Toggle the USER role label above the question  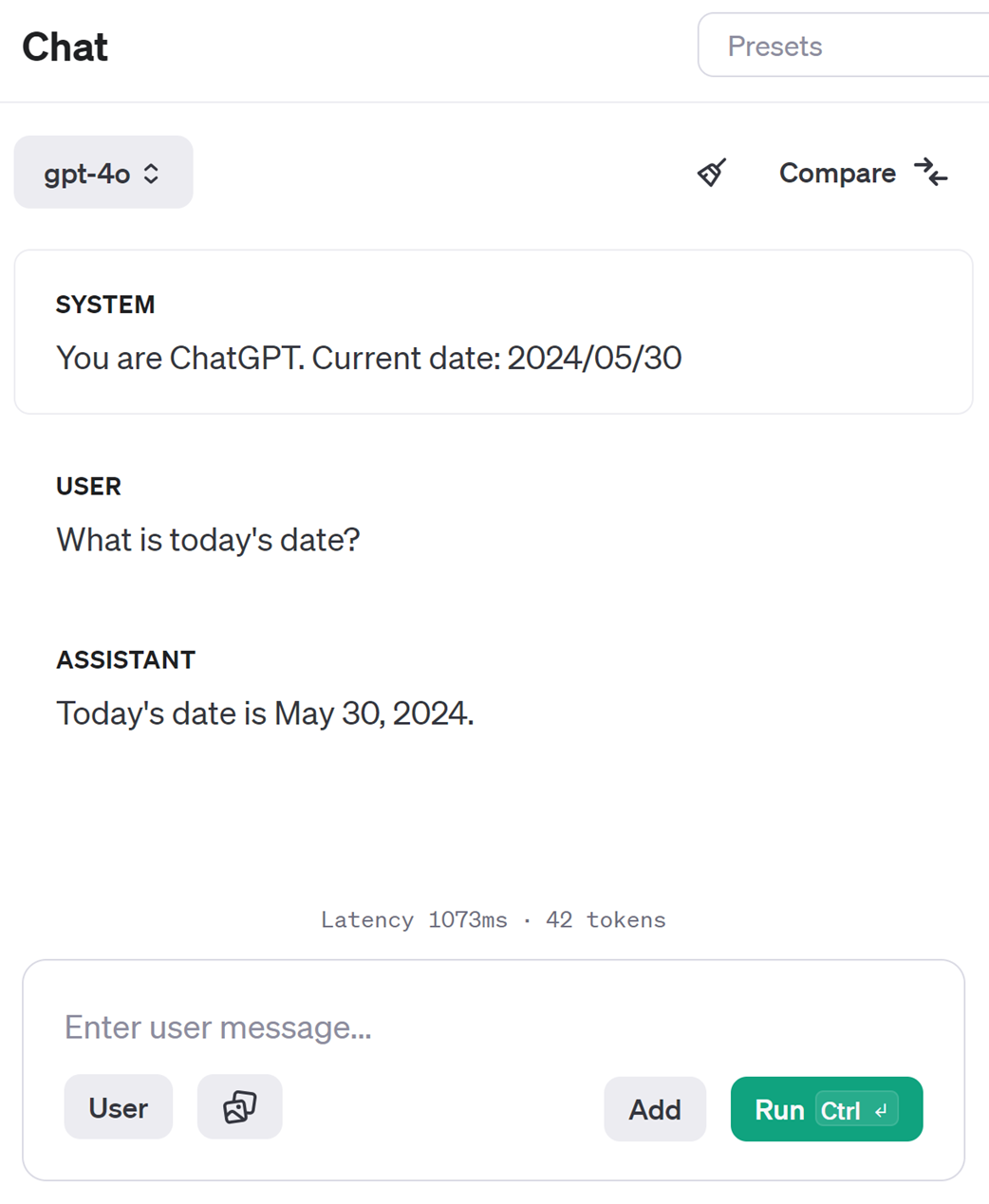tap(88, 487)
